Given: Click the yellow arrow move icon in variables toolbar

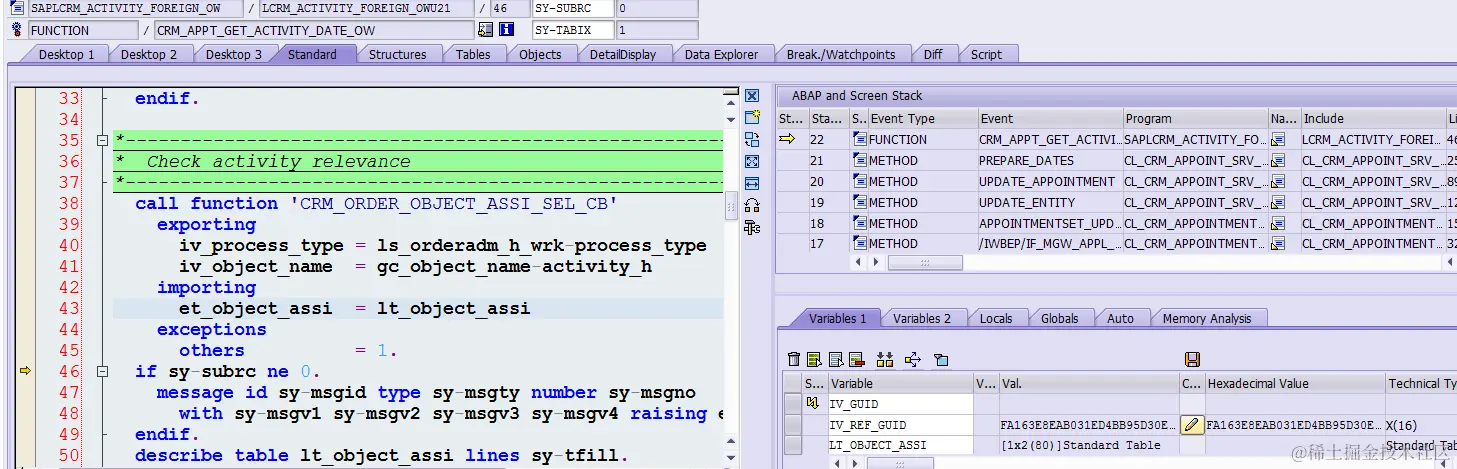Looking at the screenshot, I should click(913, 359).
